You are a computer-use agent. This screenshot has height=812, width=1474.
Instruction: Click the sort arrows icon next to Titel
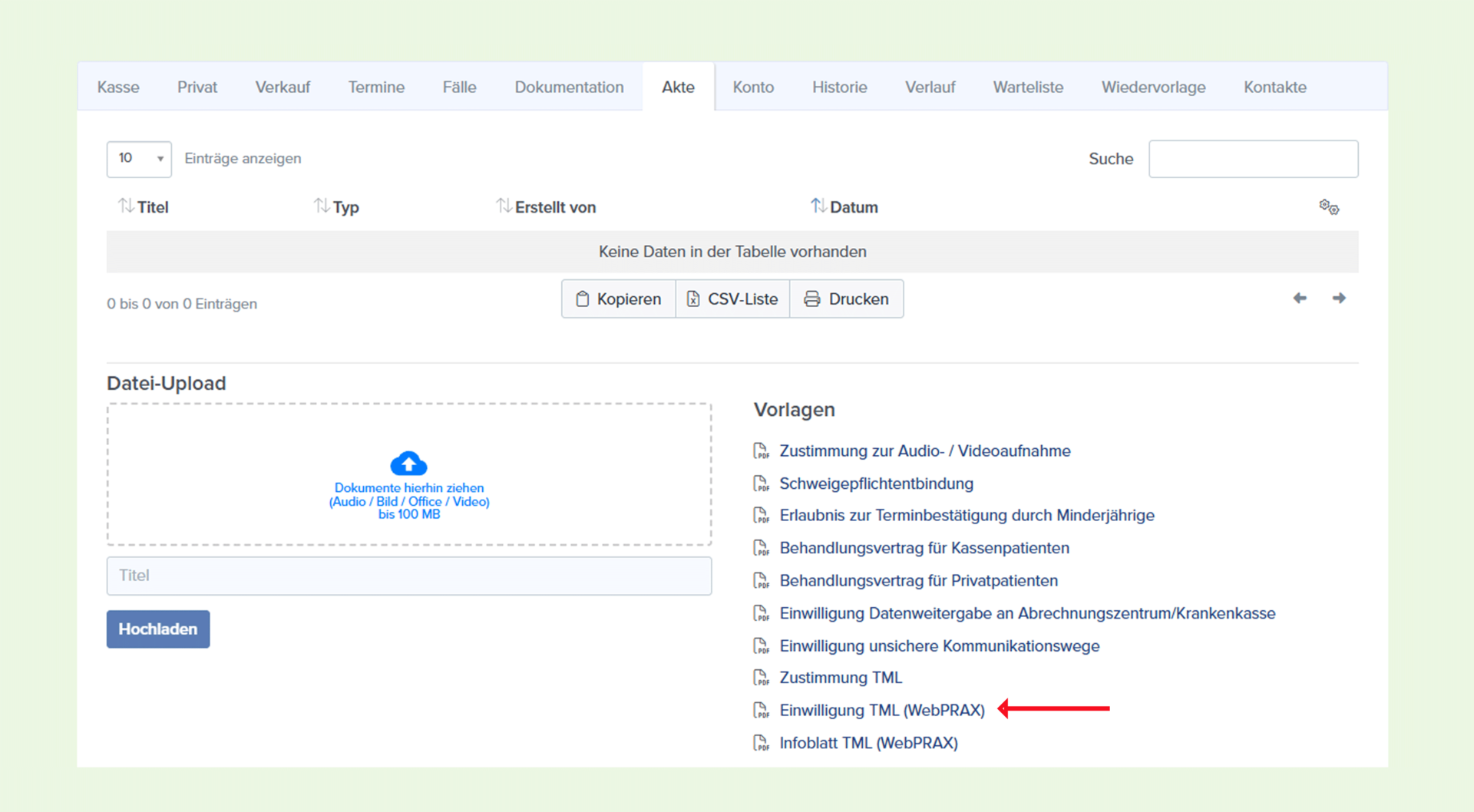tap(126, 206)
